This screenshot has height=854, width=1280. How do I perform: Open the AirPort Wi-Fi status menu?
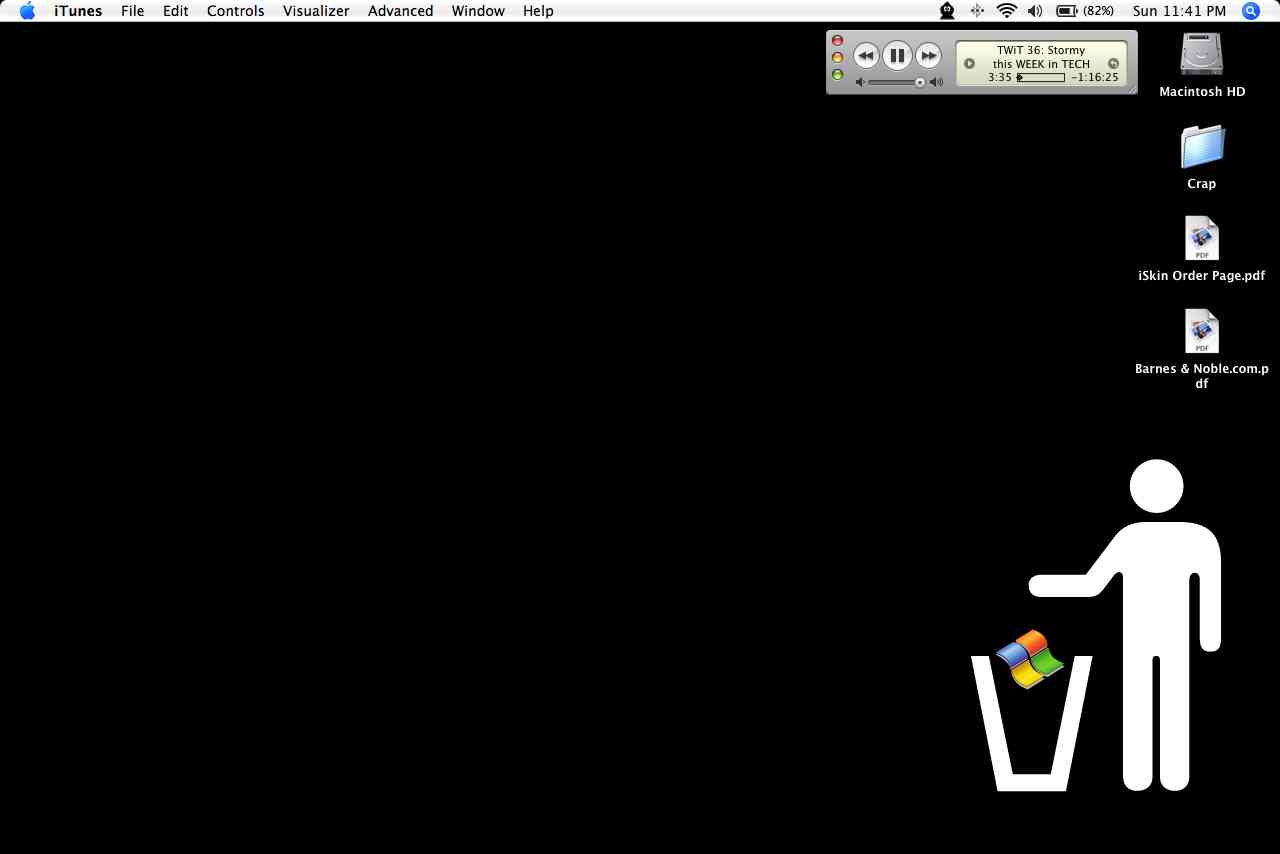click(1006, 11)
